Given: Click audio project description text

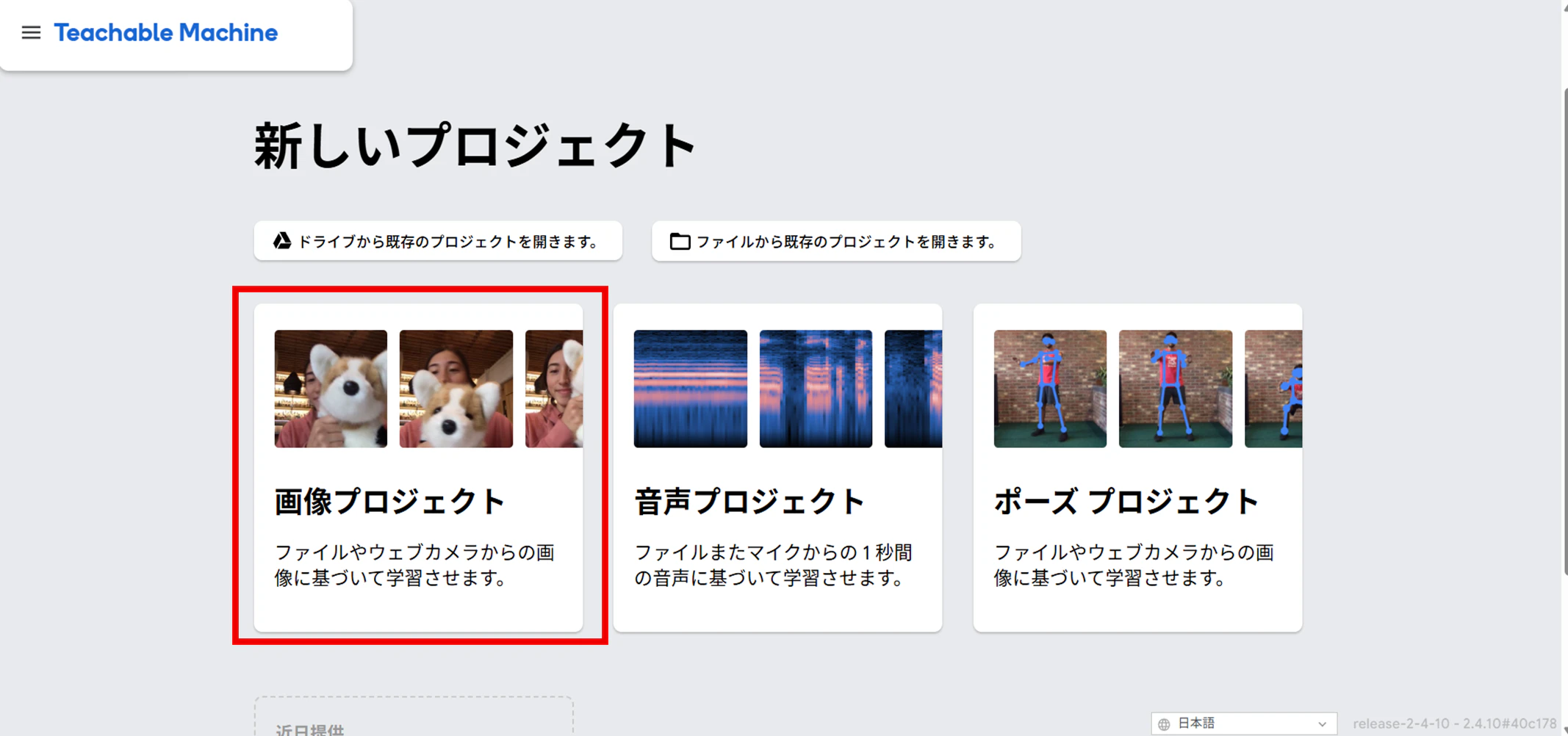Looking at the screenshot, I should point(774,565).
